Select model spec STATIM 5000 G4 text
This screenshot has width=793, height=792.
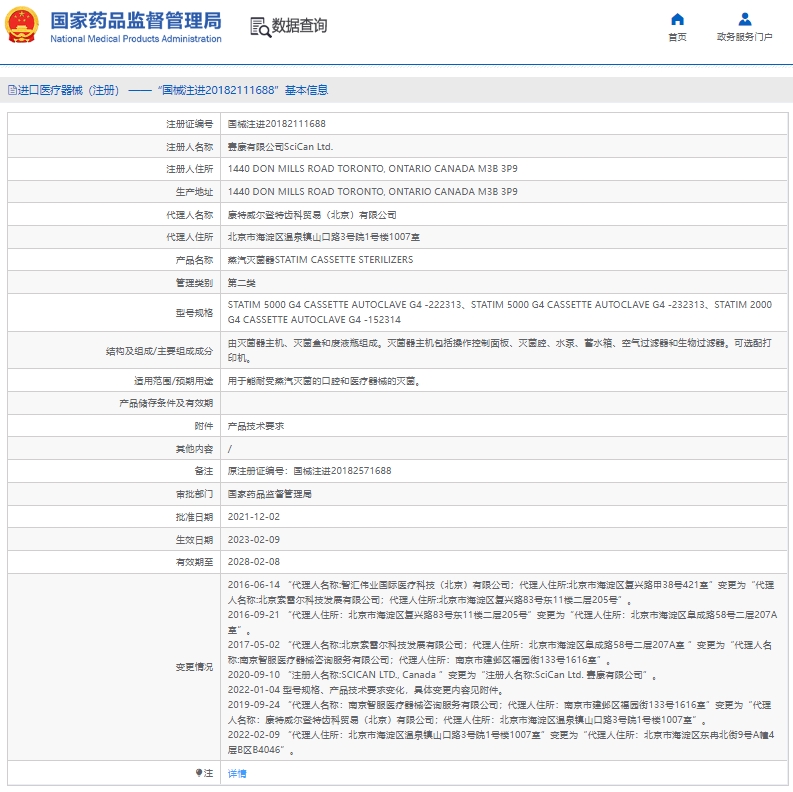coord(500,312)
